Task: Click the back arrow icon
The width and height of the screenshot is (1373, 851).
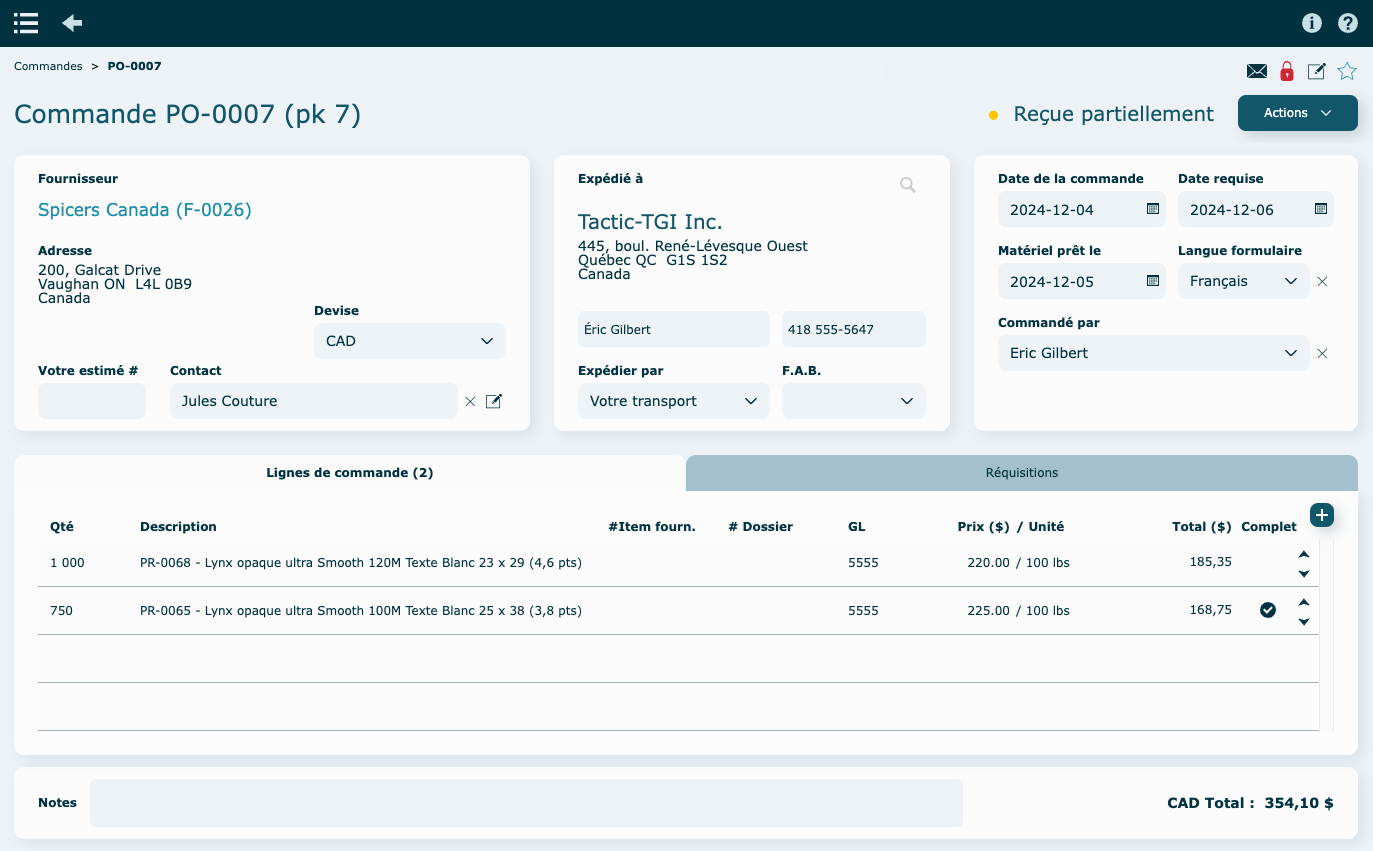Action: click(x=72, y=23)
